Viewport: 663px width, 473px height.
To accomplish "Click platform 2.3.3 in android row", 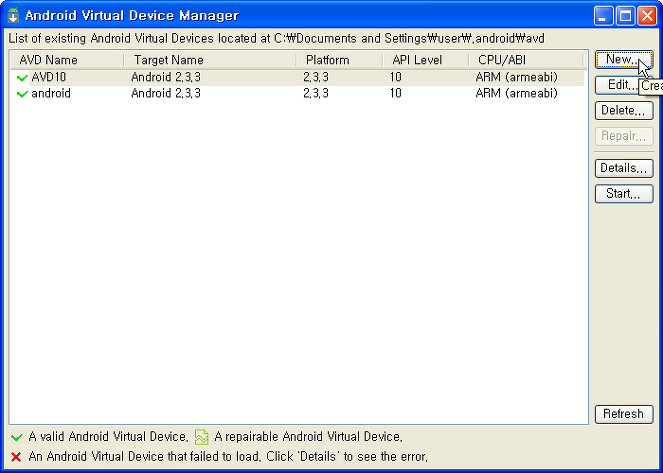I will [x=316, y=93].
